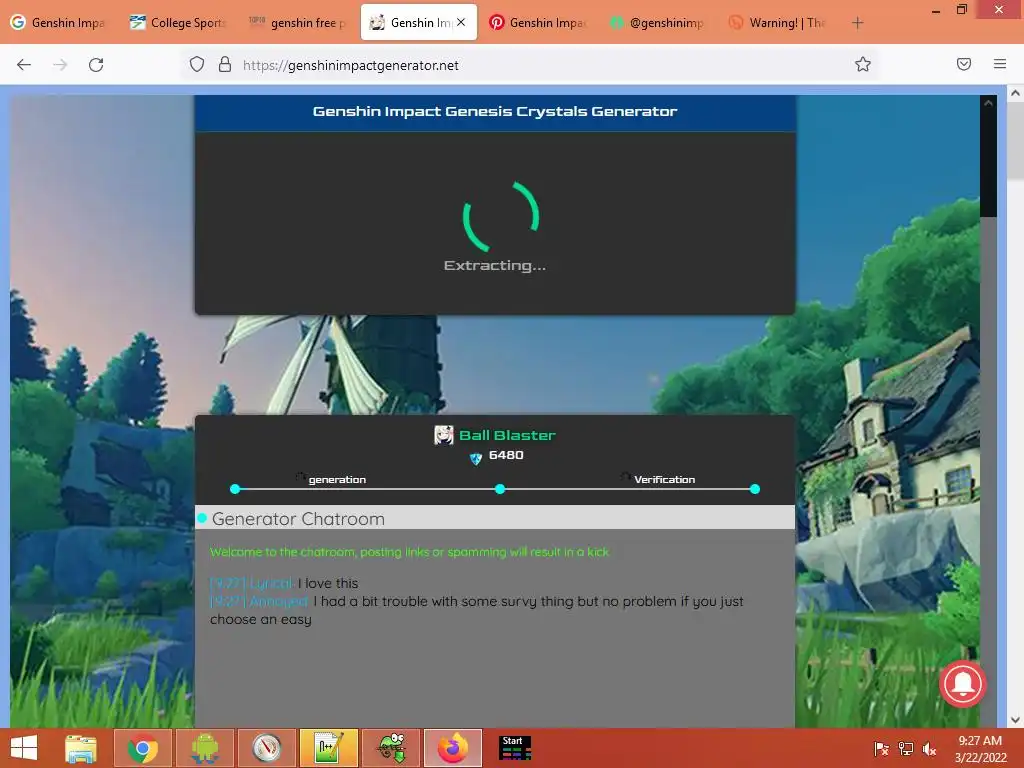The height and width of the screenshot is (768, 1024).
Task: Save page to Pocket
Action: pos(964,64)
